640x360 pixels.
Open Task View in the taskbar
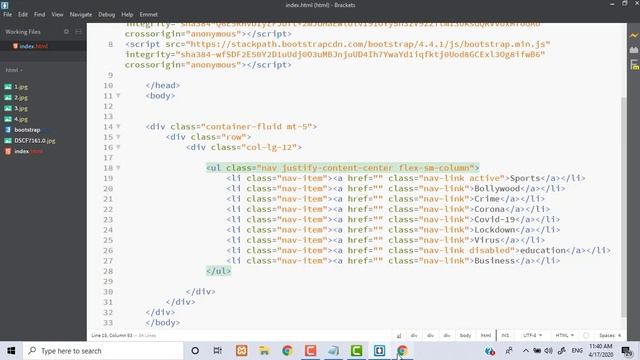click(218, 351)
